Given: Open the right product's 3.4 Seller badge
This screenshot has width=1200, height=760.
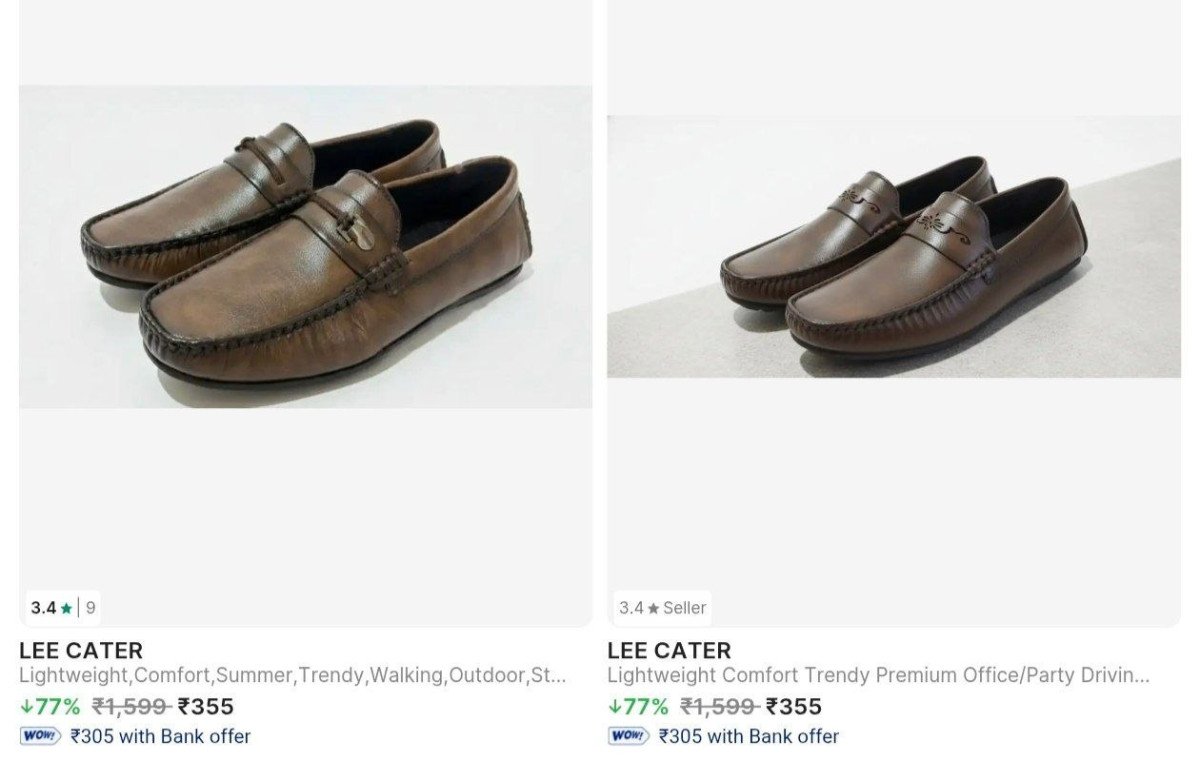Looking at the screenshot, I should 660,607.
